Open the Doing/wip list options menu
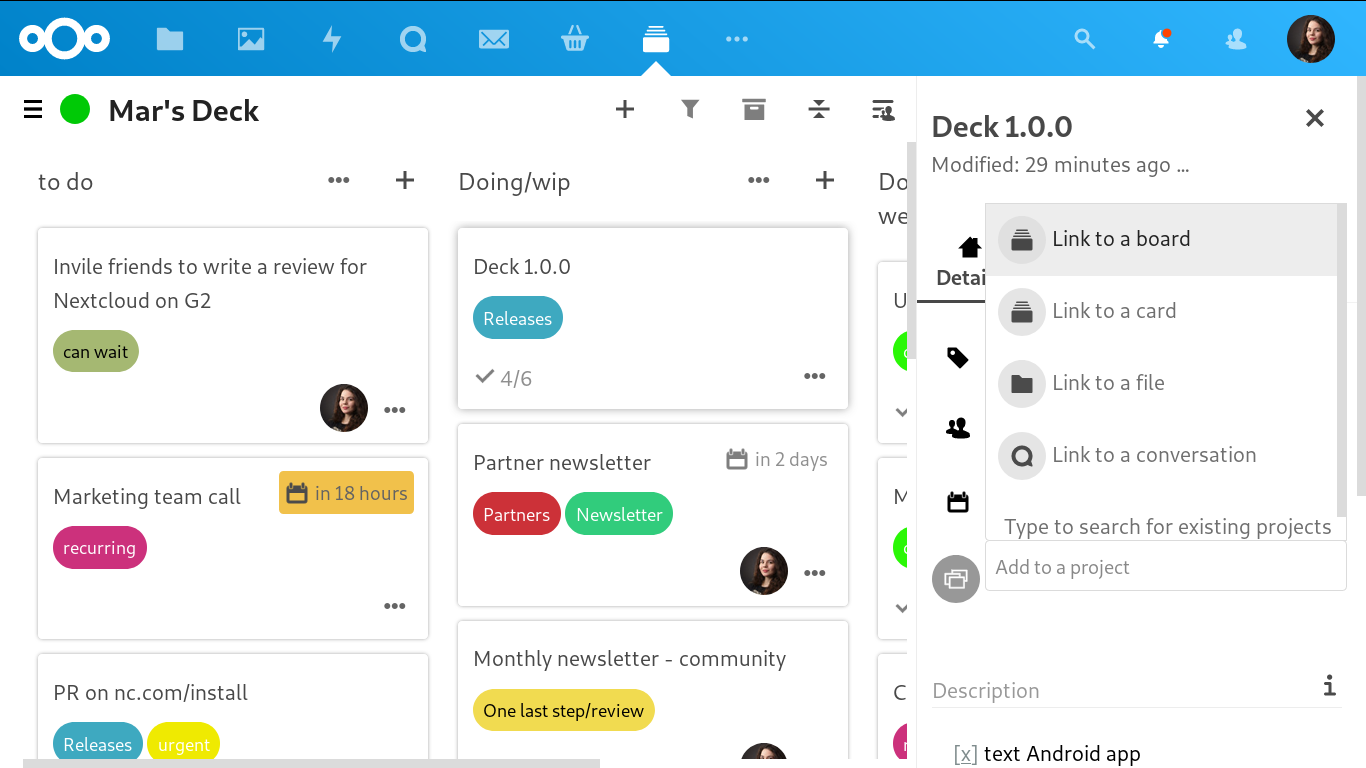 click(x=759, y=180)
